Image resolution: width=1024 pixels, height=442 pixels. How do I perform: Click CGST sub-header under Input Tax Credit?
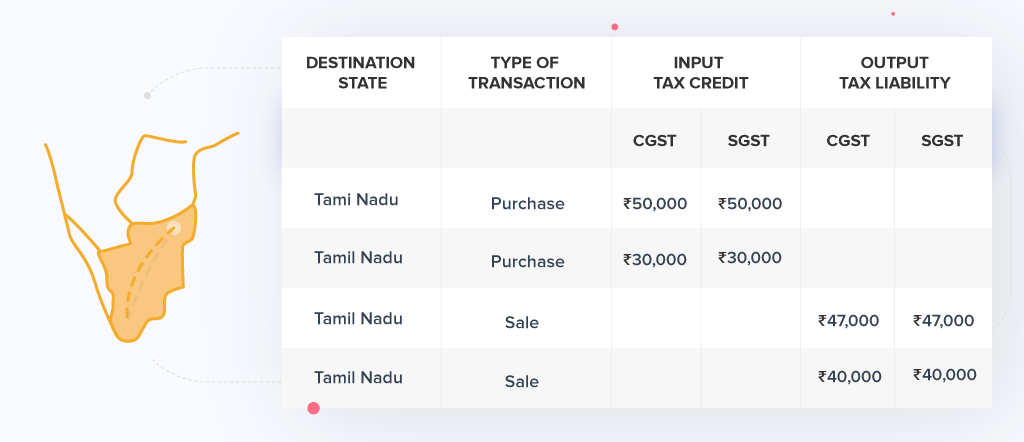click(655, 141)
